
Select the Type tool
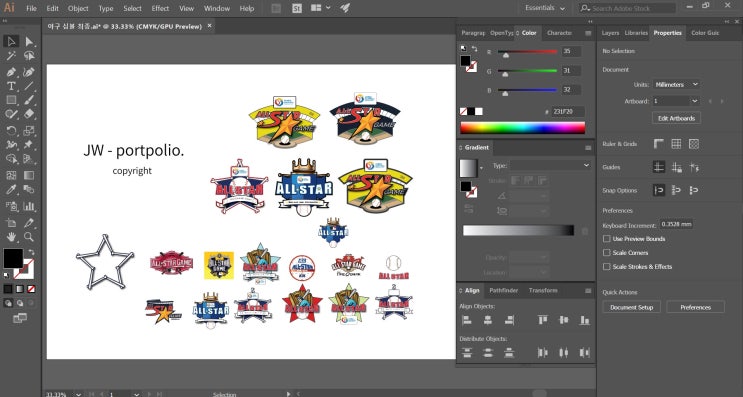pos(11,86)
